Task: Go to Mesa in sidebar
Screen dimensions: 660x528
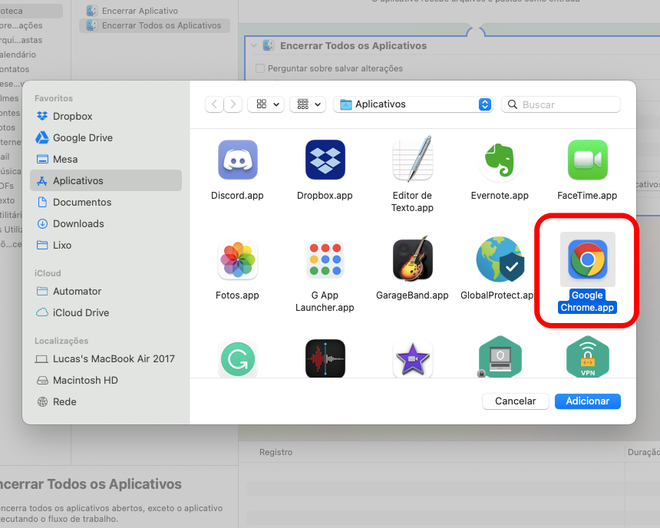Action: (106, 159)
